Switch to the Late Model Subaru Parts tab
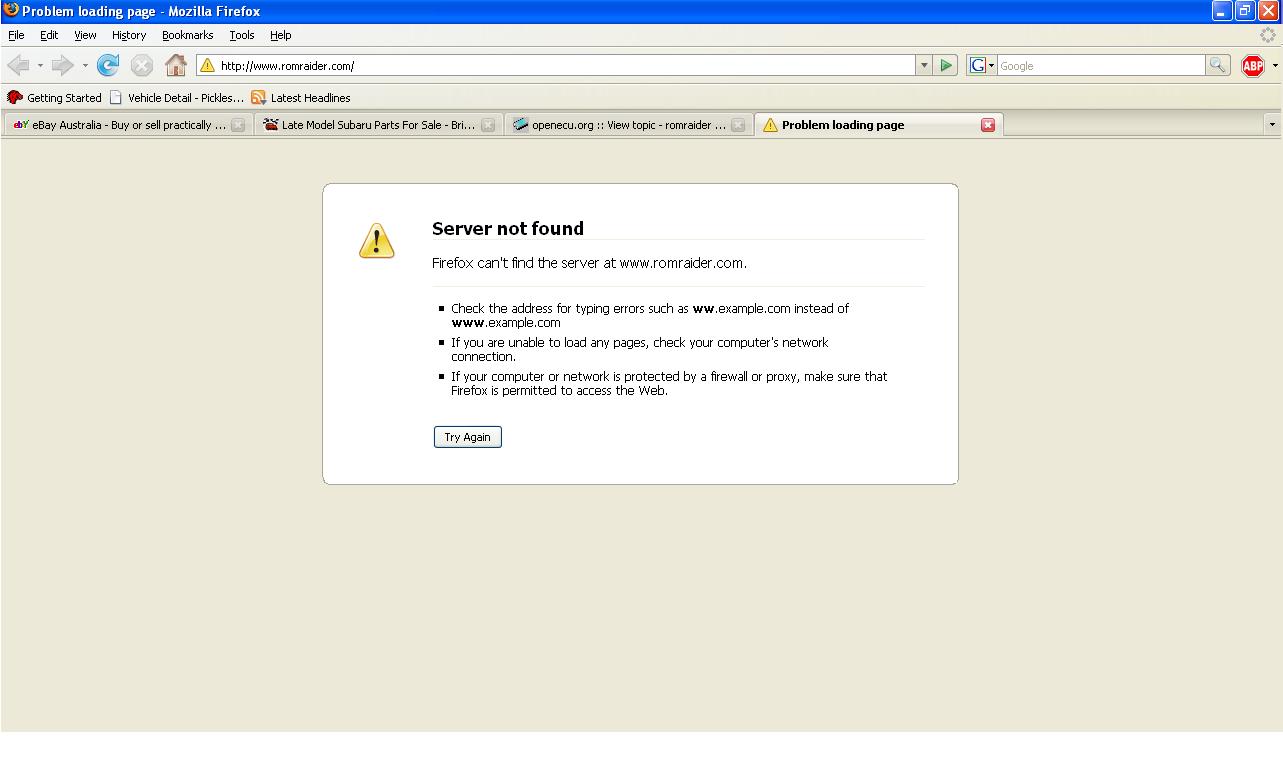The image size is (1283, 769). click(378, 125)
